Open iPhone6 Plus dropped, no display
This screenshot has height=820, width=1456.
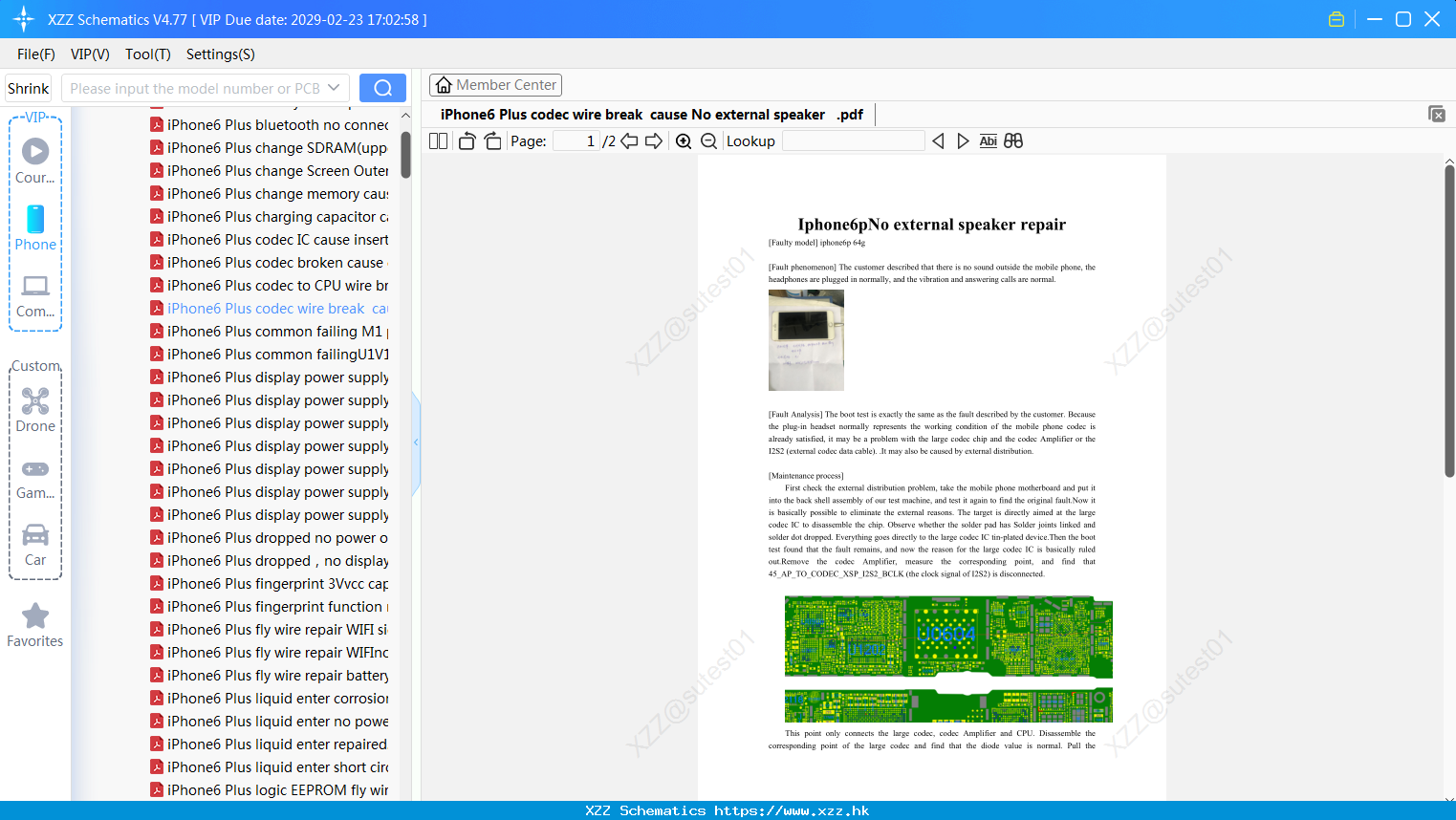click(x=270, y=561)
